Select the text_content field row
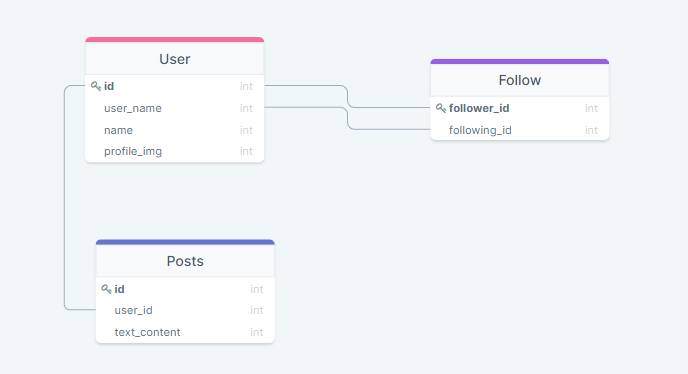The width and height of the screenshot is (688, 374). pos(185,332)
